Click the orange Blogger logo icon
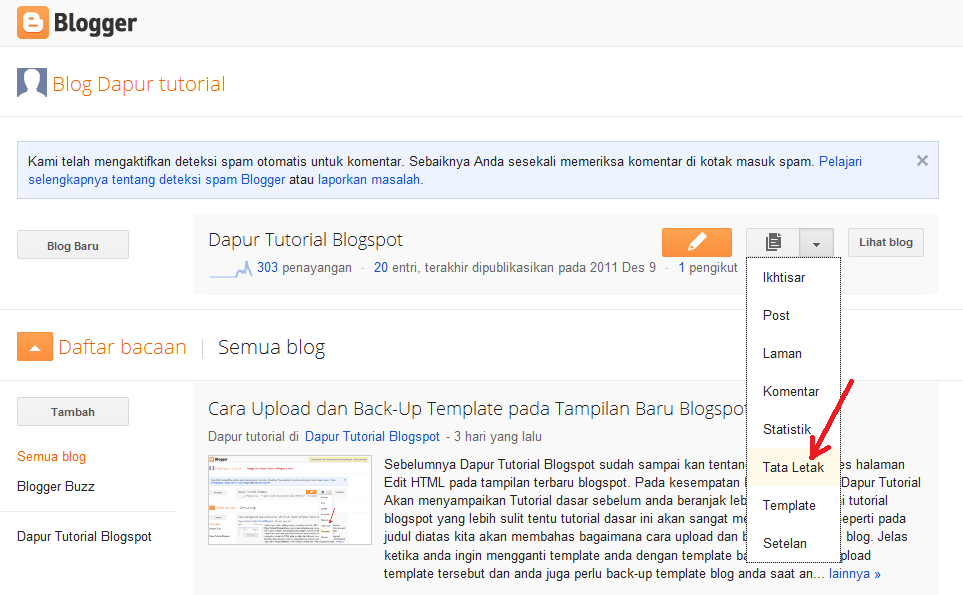The image size is (963, 595). [x=33, y=23]
